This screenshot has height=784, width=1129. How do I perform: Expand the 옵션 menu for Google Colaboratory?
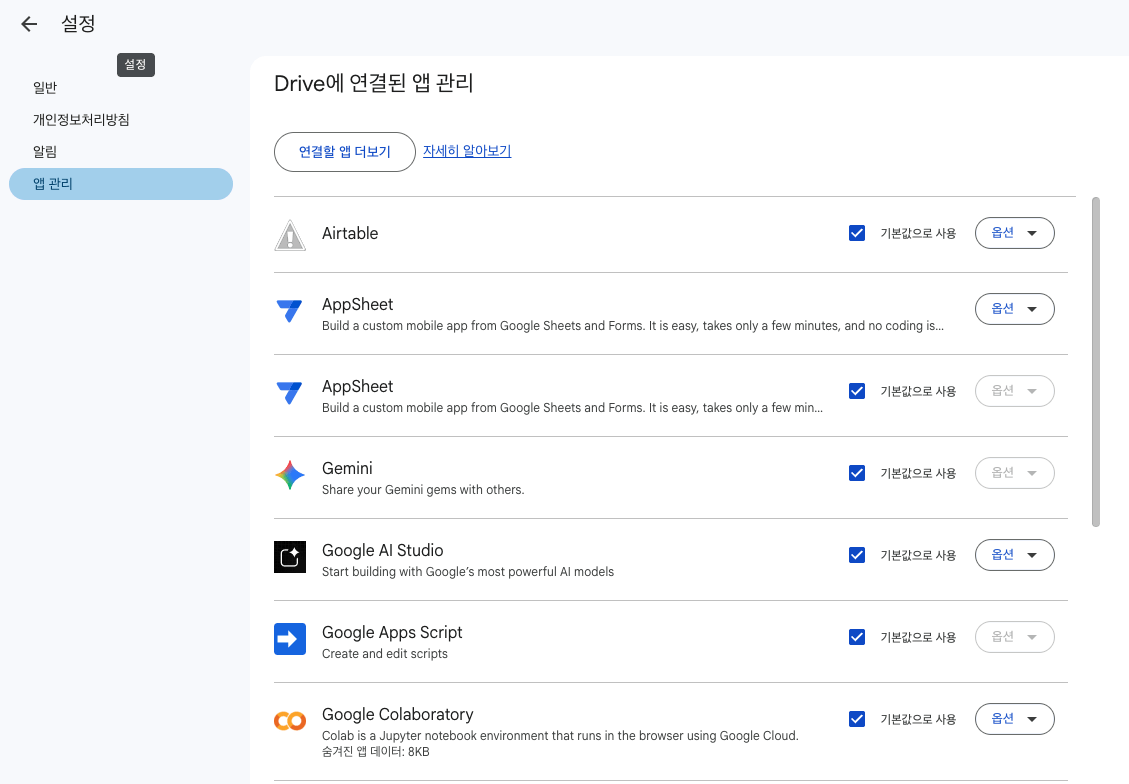click(x=1014, y=718)
